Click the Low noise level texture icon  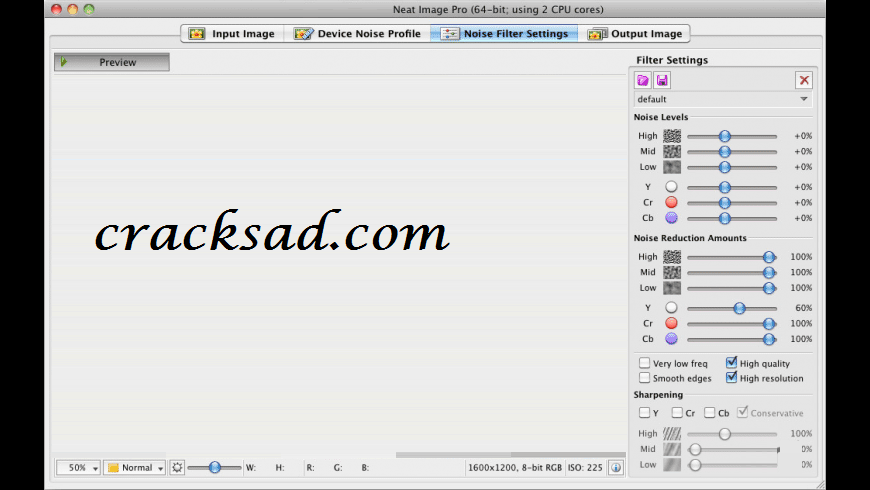672,166
